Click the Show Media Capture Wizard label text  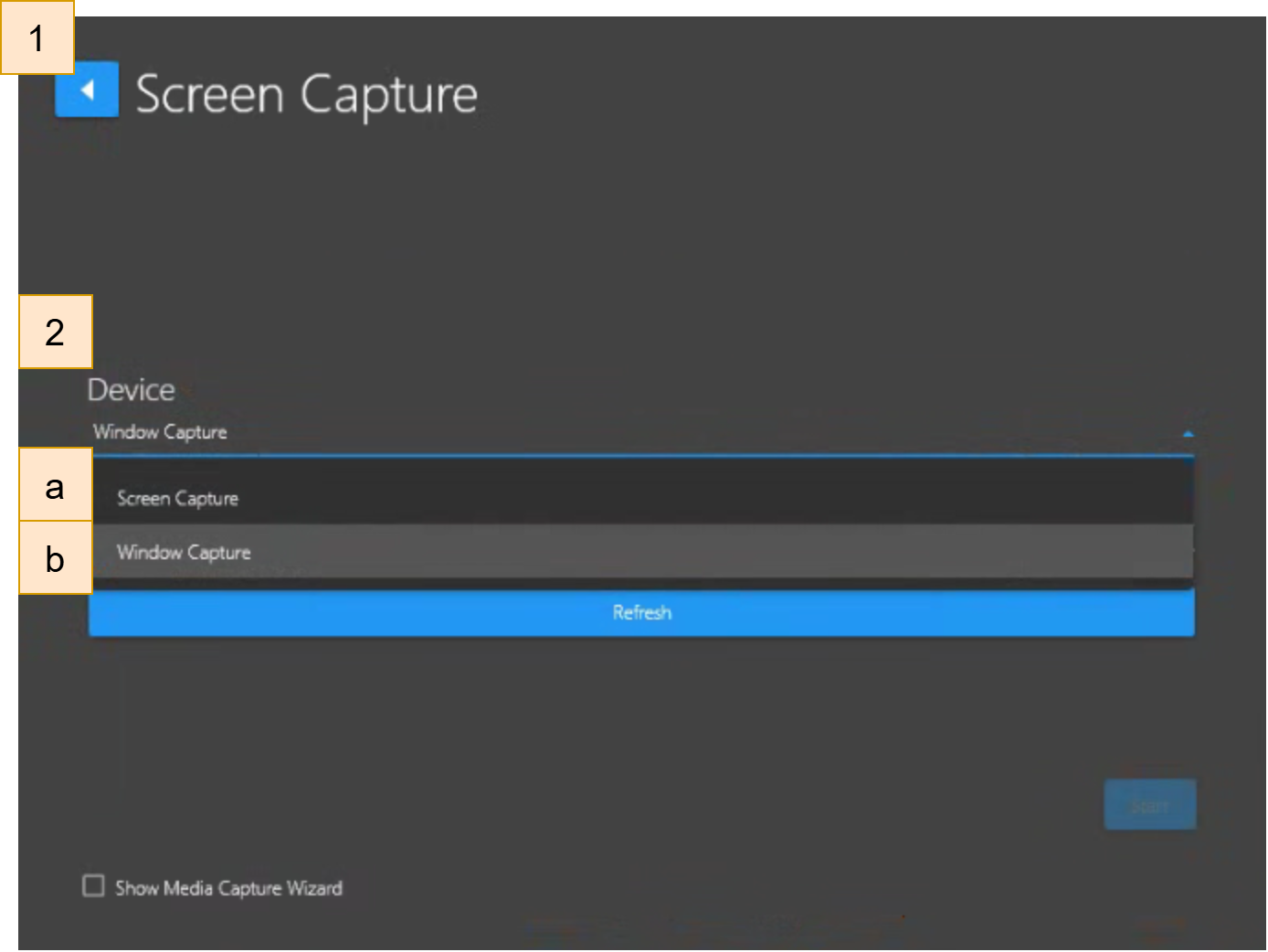point(228,888)
